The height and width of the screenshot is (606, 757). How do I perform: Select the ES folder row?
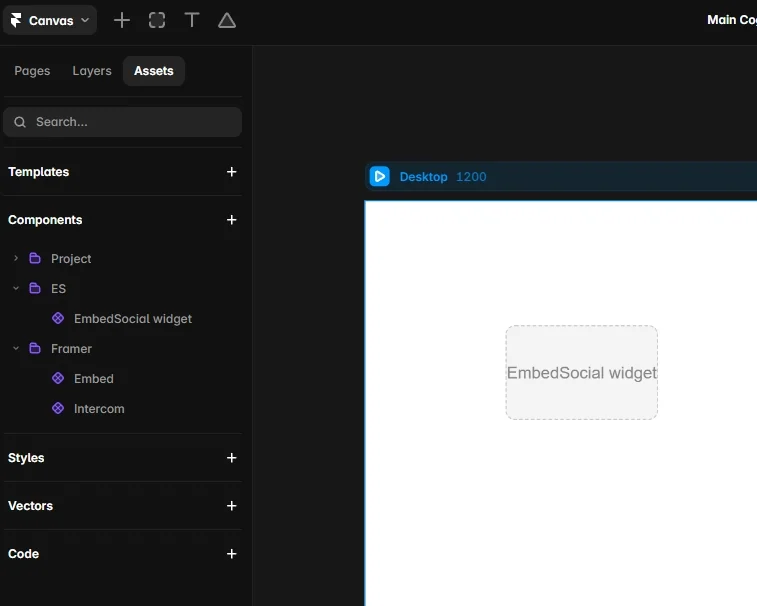123,289
